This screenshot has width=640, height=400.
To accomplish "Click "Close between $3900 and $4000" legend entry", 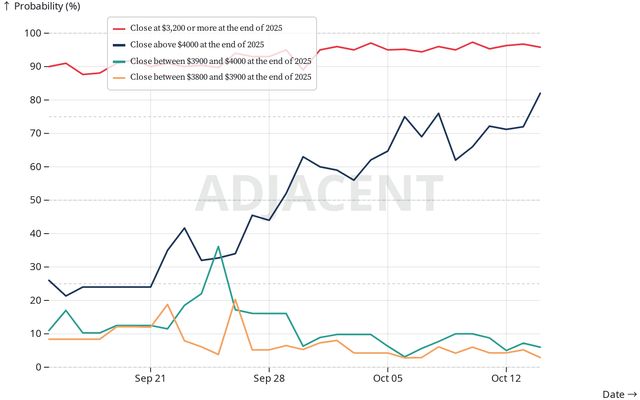I will pyautogui.click(x=221, y=60).
